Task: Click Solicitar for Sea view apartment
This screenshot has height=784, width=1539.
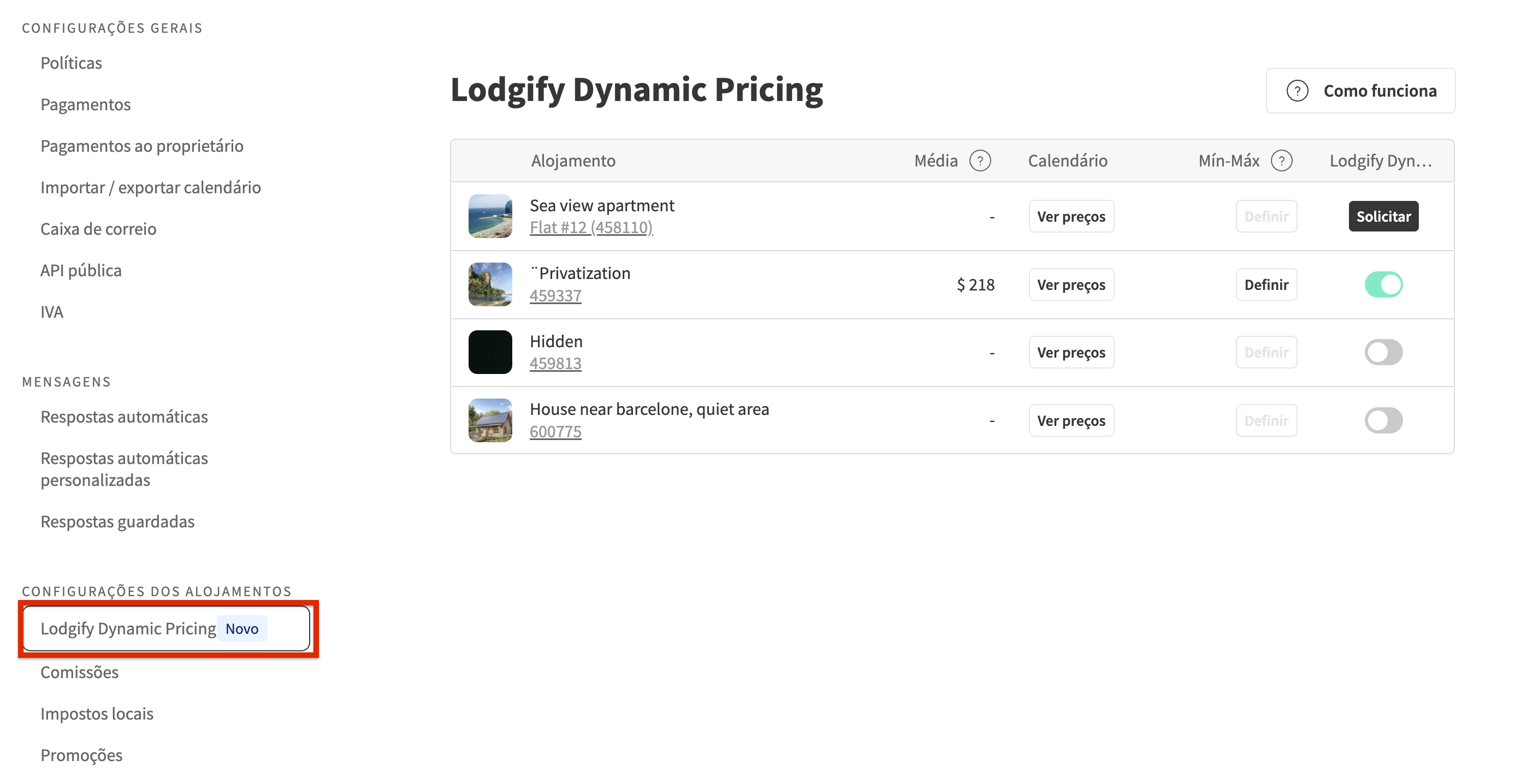Action: (1384, 216)
